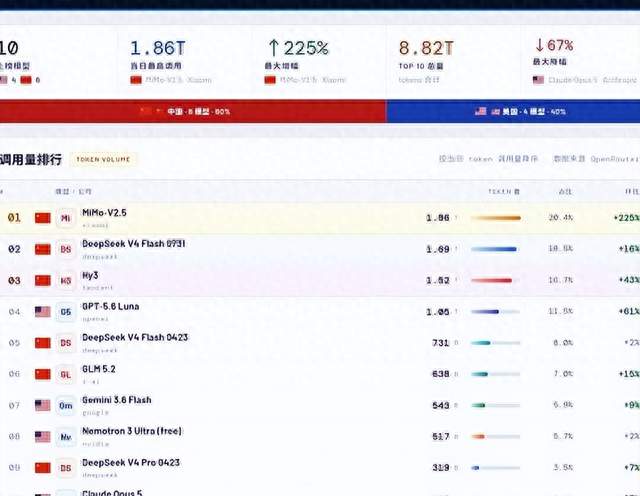This screenshot has width=640, height=496.
Task: Click token value 319 for DeepSeek V4 Pro 0423
Action: click(441, 468)
